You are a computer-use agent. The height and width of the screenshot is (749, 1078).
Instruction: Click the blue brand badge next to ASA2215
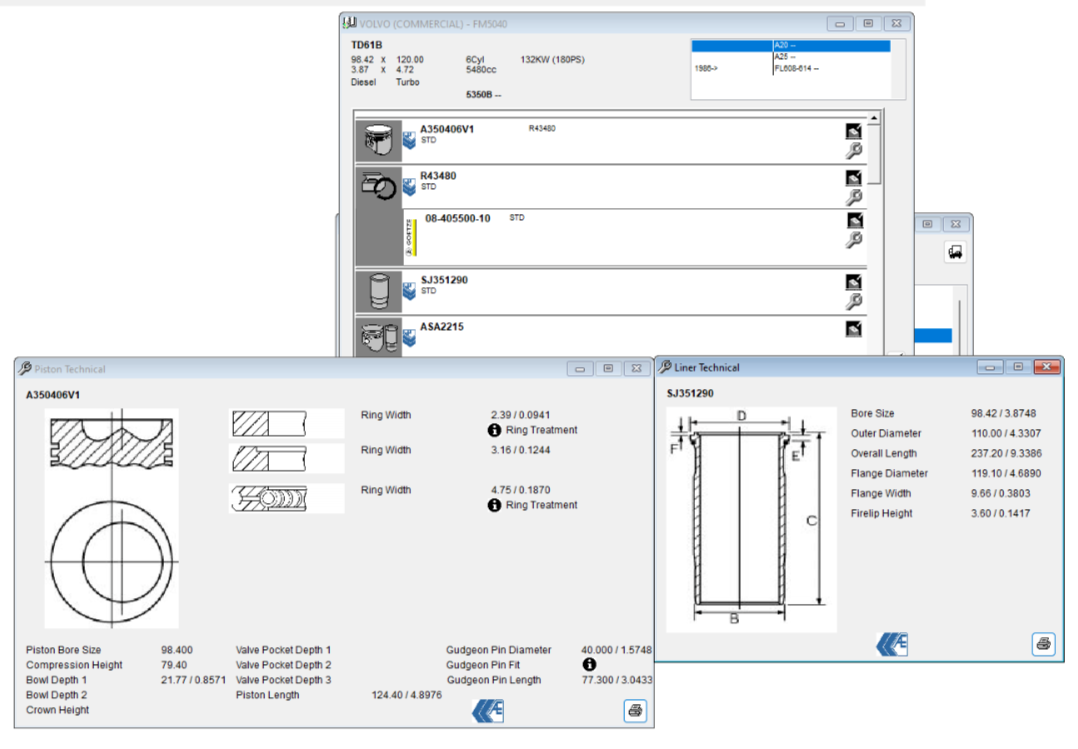point(409,338)
